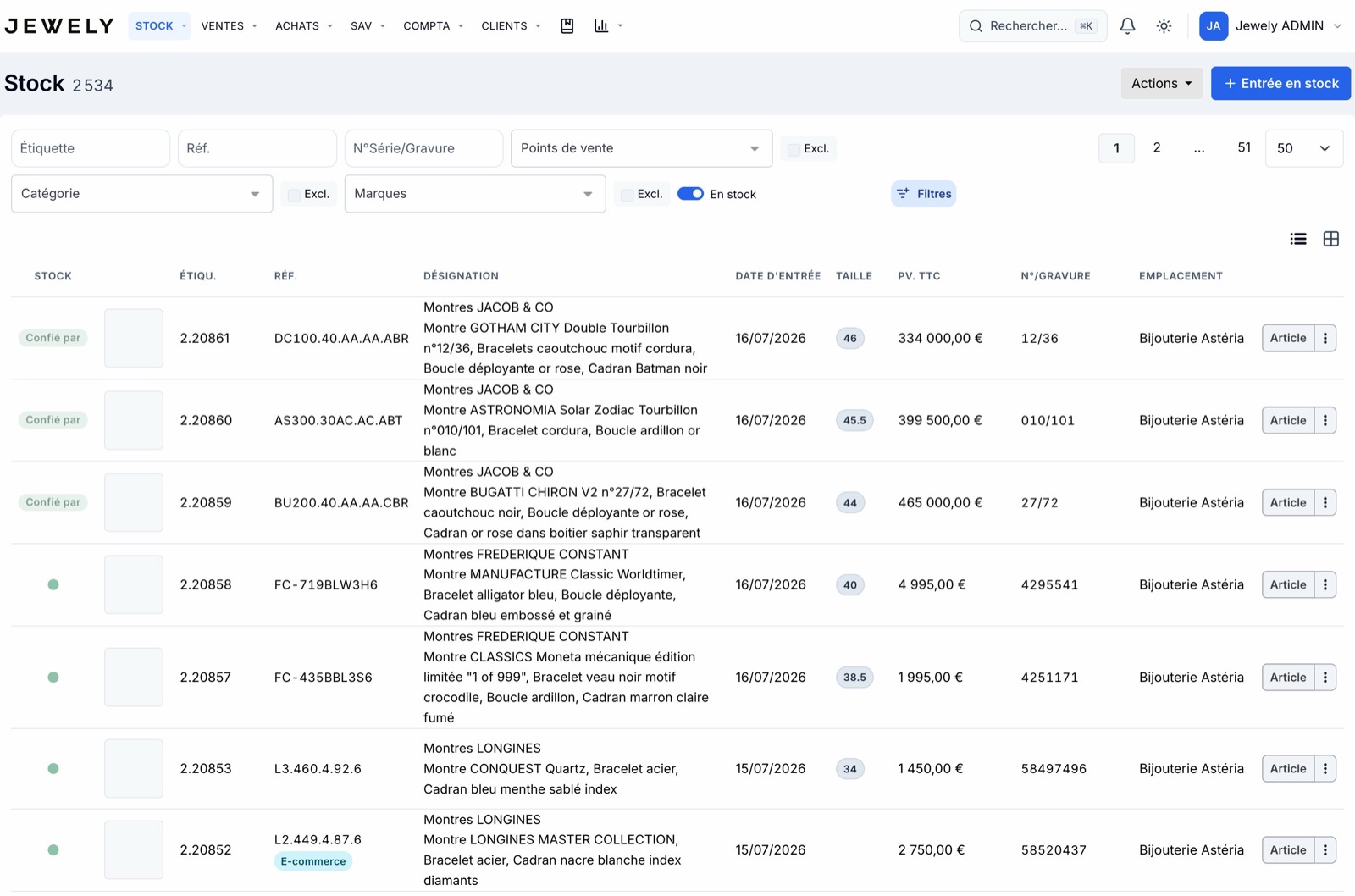Focus the Étiquette input field
Viewport: 1355px width, 896px height.
pos(91,148)
